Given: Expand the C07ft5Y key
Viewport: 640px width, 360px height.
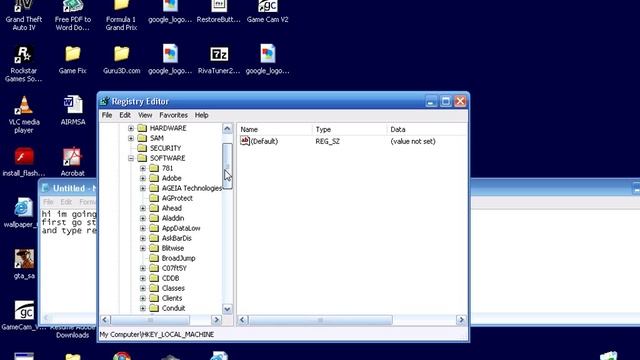Looking at the screenshot, I should (143, 268).
